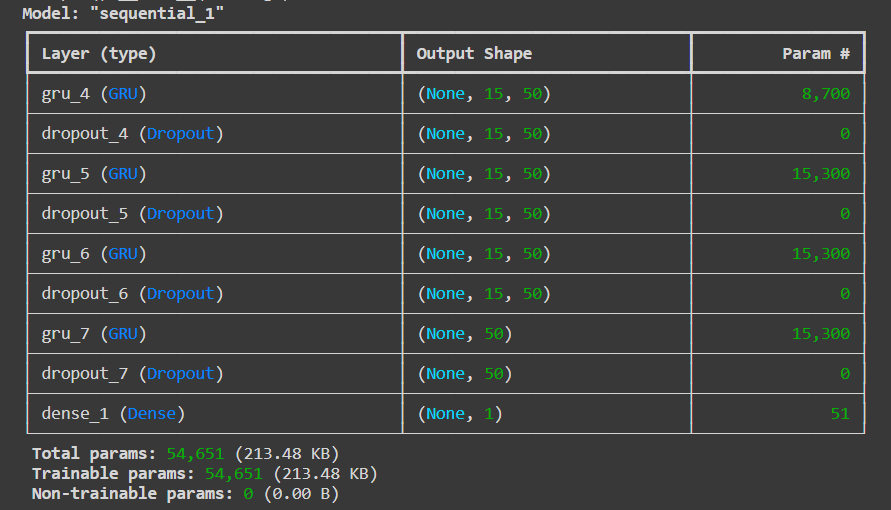
Task: Click the "Layer (type)" column header
Action: pyautogui.click(x=99, y=54)
